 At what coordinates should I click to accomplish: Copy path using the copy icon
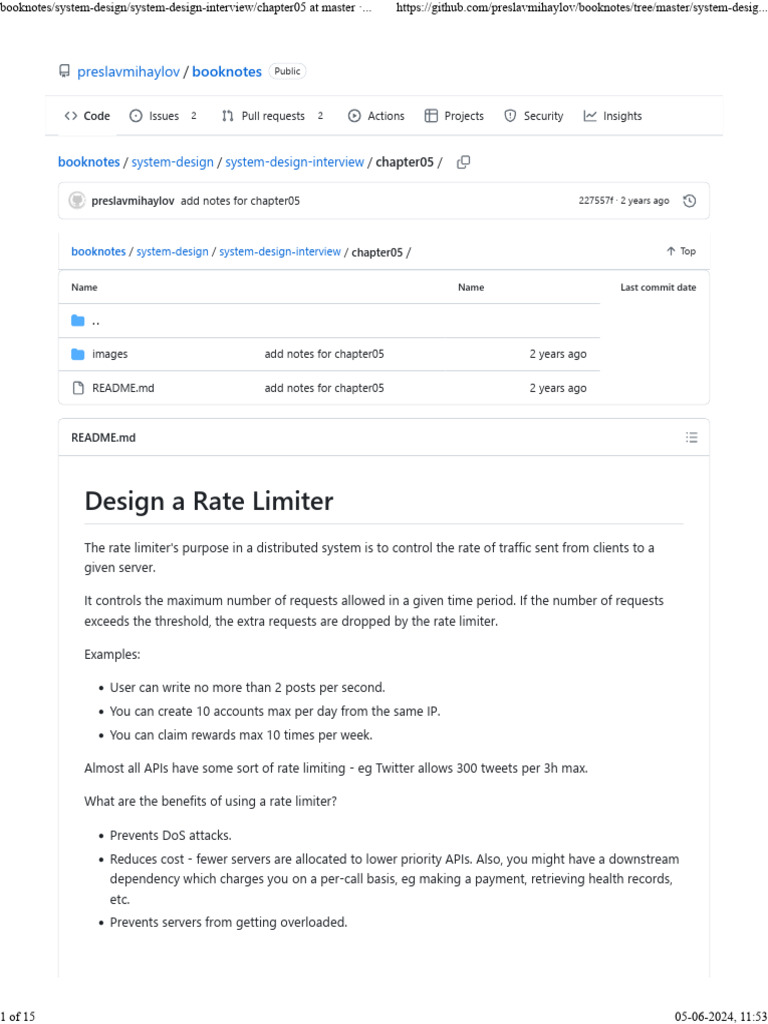click(x=463, y=162)
